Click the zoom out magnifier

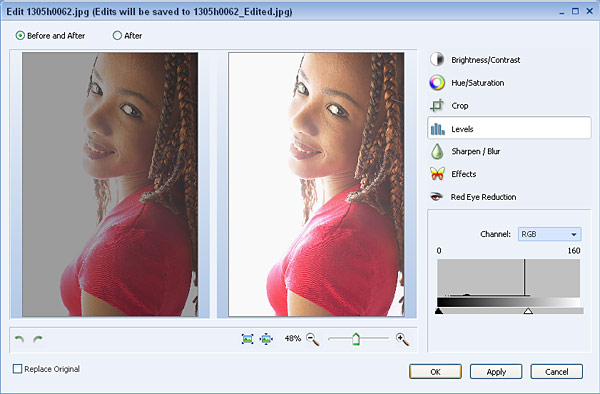pos(313,339)
